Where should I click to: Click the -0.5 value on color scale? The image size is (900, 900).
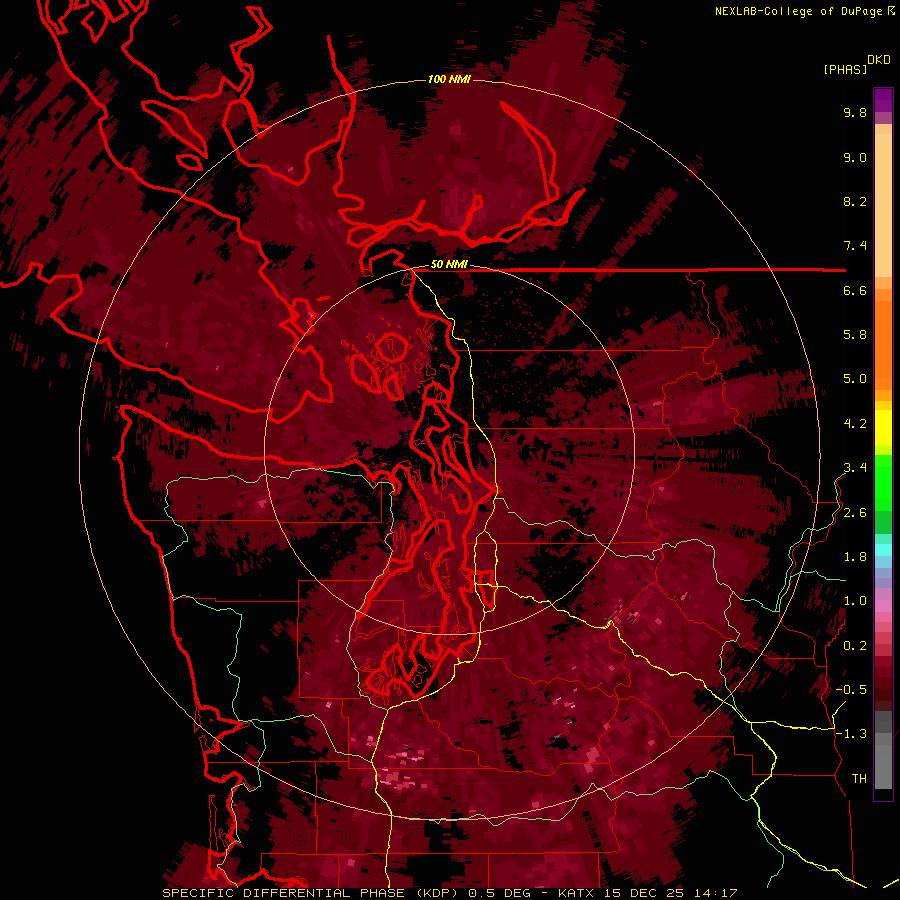851,690
